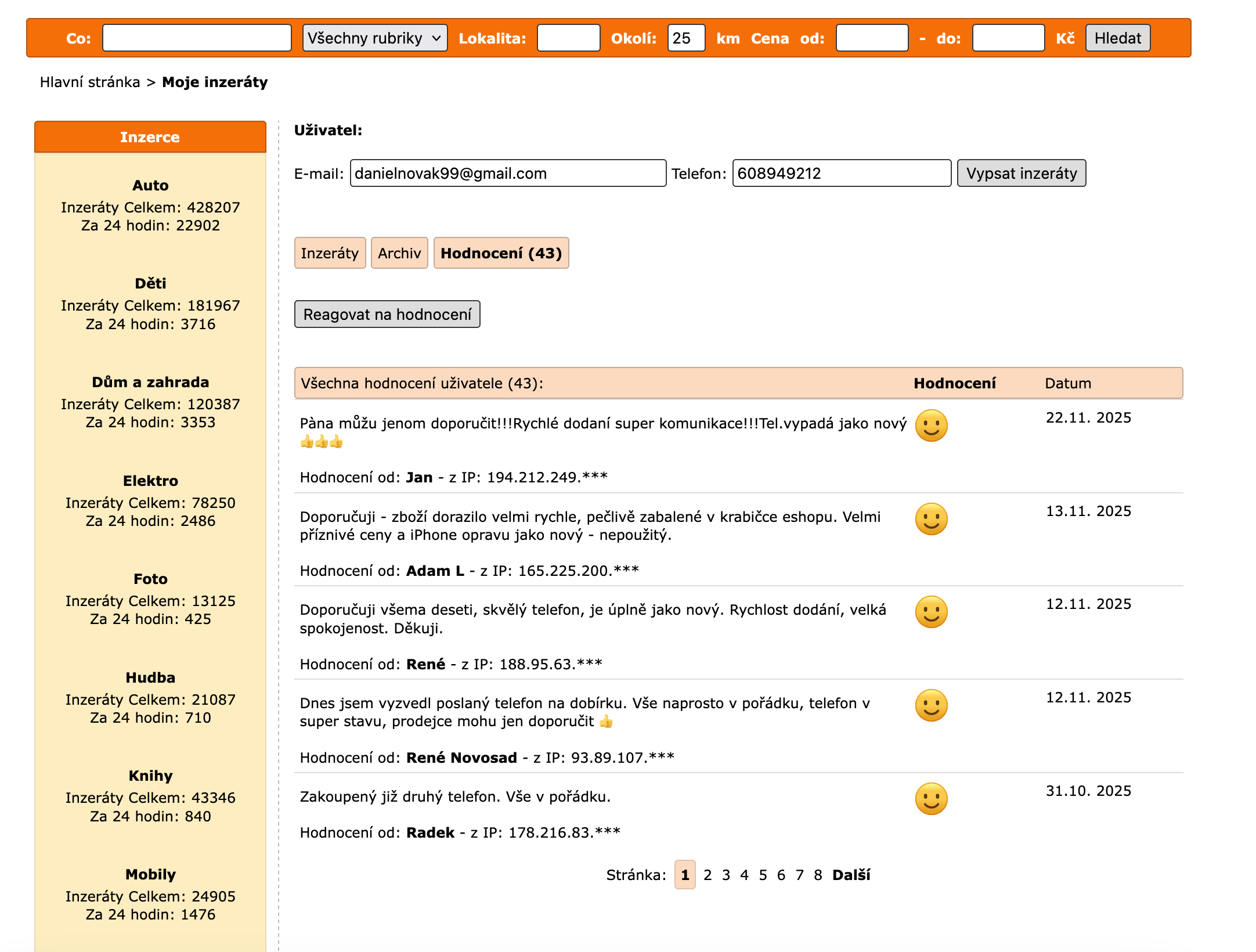Click the smiley icon for Adam L's review

pyautogui.click(x=931, y=518)
